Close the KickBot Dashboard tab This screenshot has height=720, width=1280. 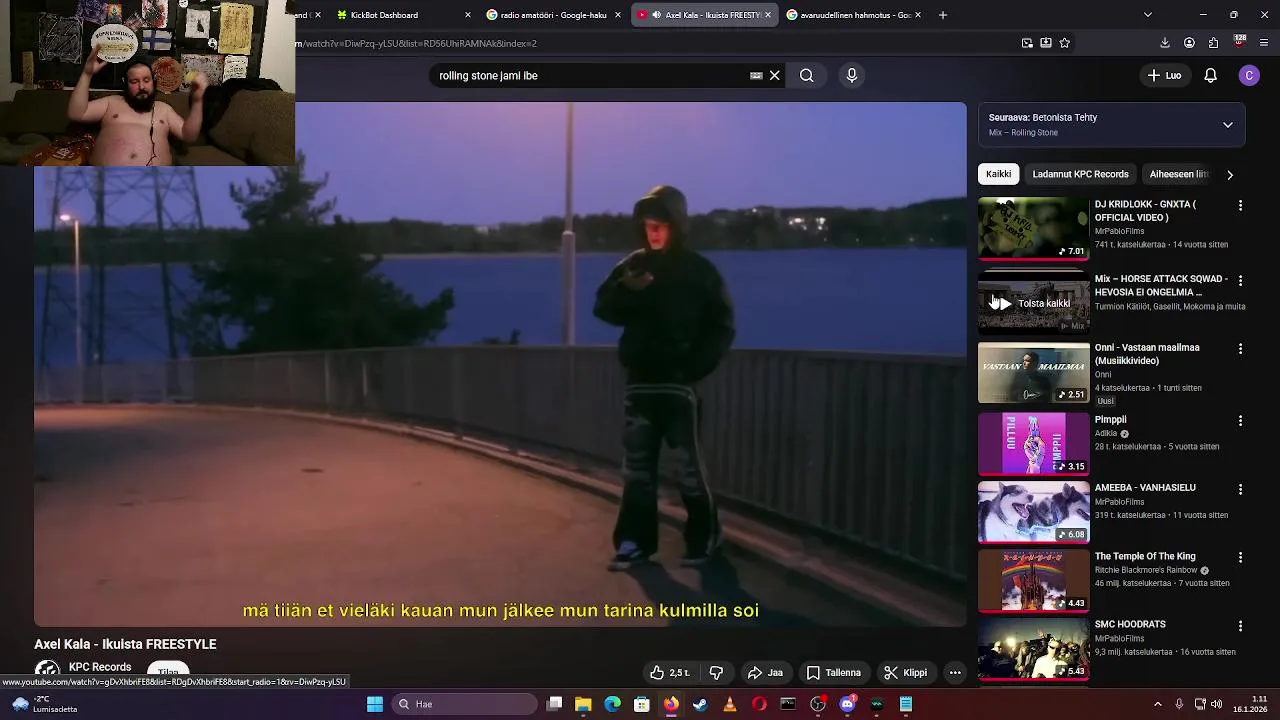coord(468,15)
